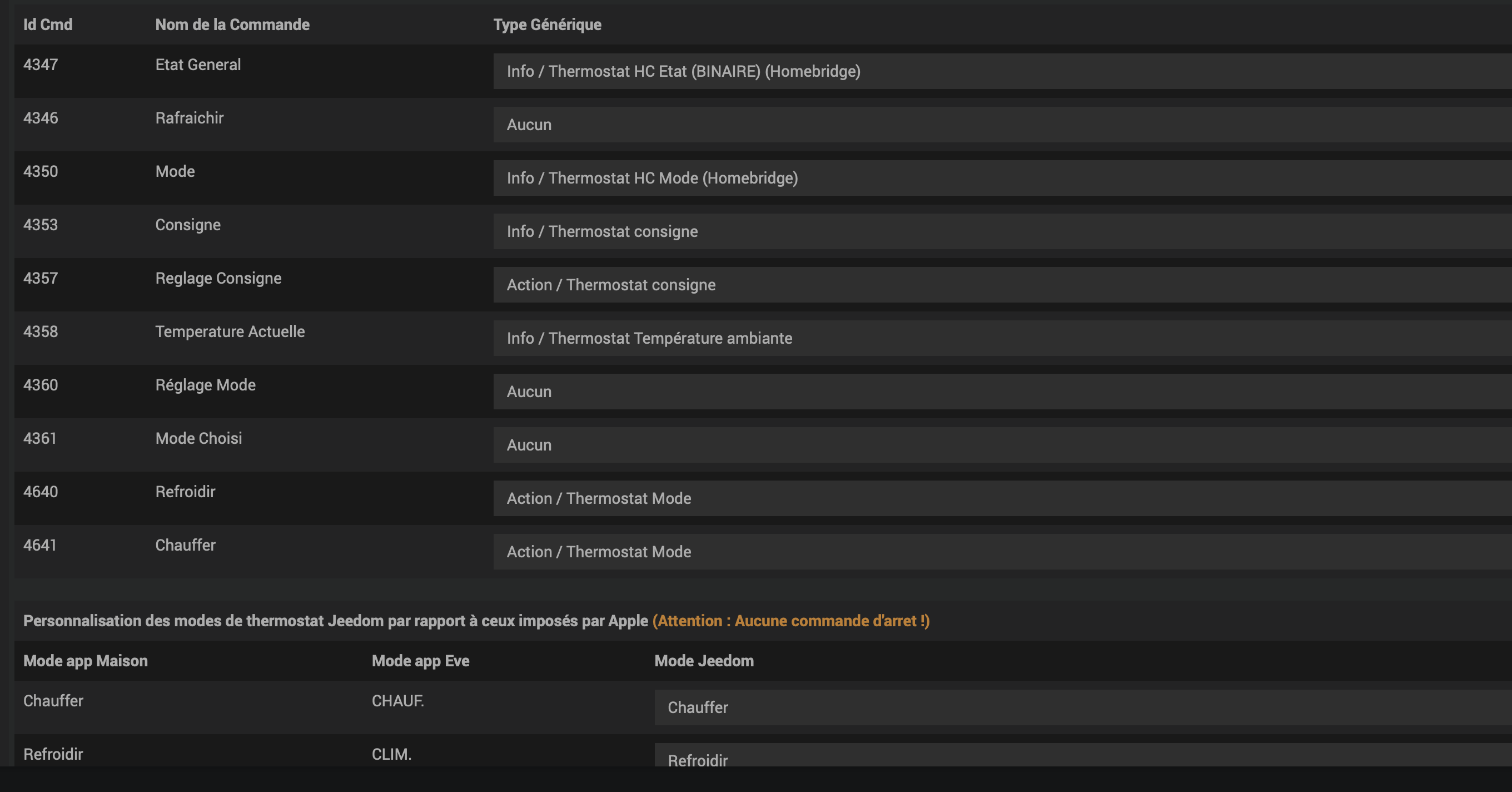Open generic type dropdown for Mode command
This screenshot has height=792, width=1512.
[x=1002, y=178]
